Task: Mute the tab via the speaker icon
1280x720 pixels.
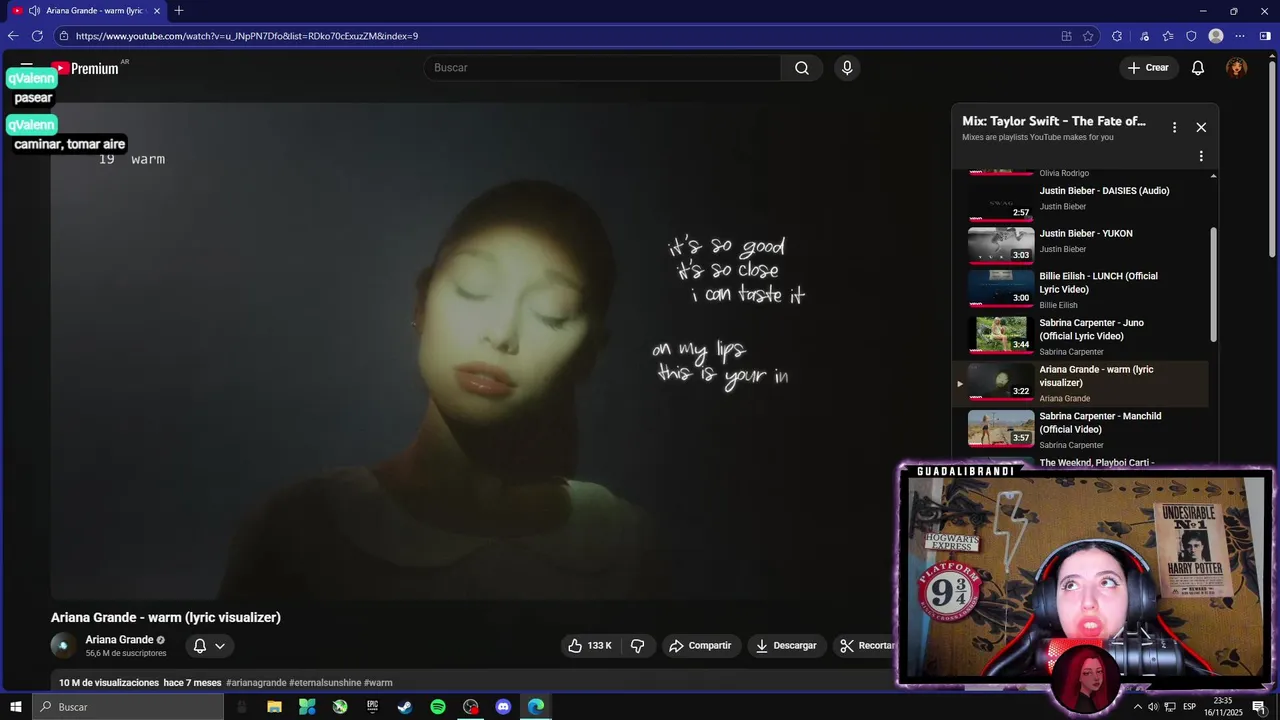Action: [34, 11]
